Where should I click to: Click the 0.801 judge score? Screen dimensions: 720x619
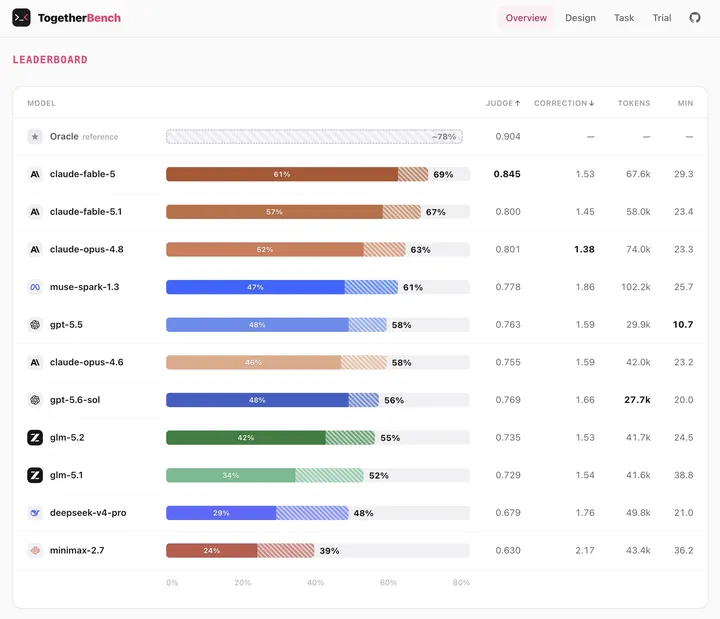[x=508, y=249]
